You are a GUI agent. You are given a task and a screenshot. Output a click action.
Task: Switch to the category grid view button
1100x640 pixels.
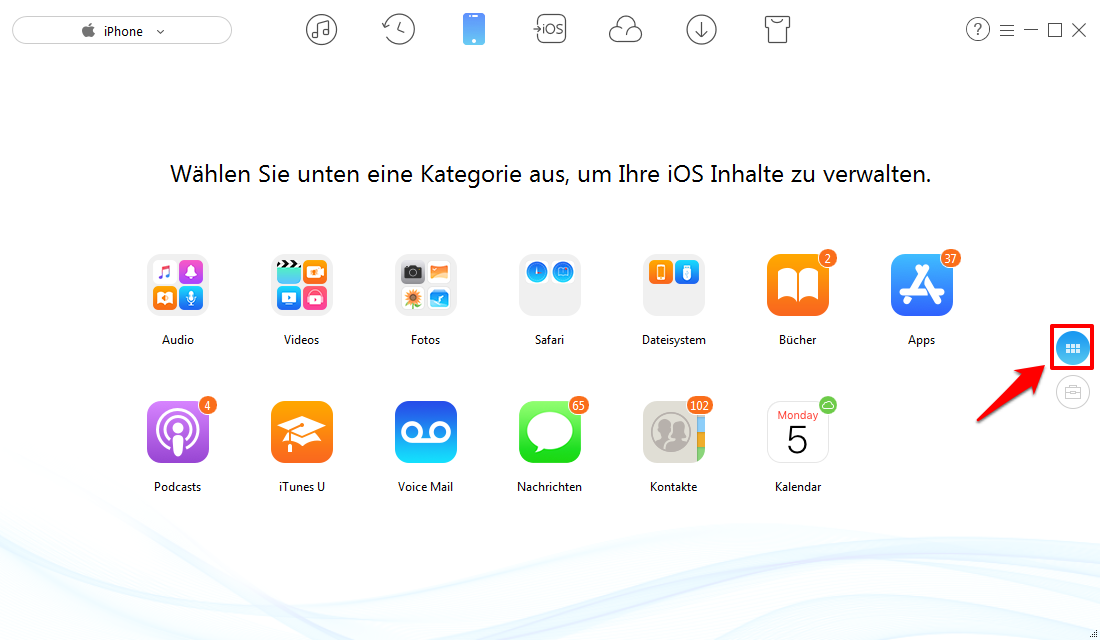click(1073, 348)
